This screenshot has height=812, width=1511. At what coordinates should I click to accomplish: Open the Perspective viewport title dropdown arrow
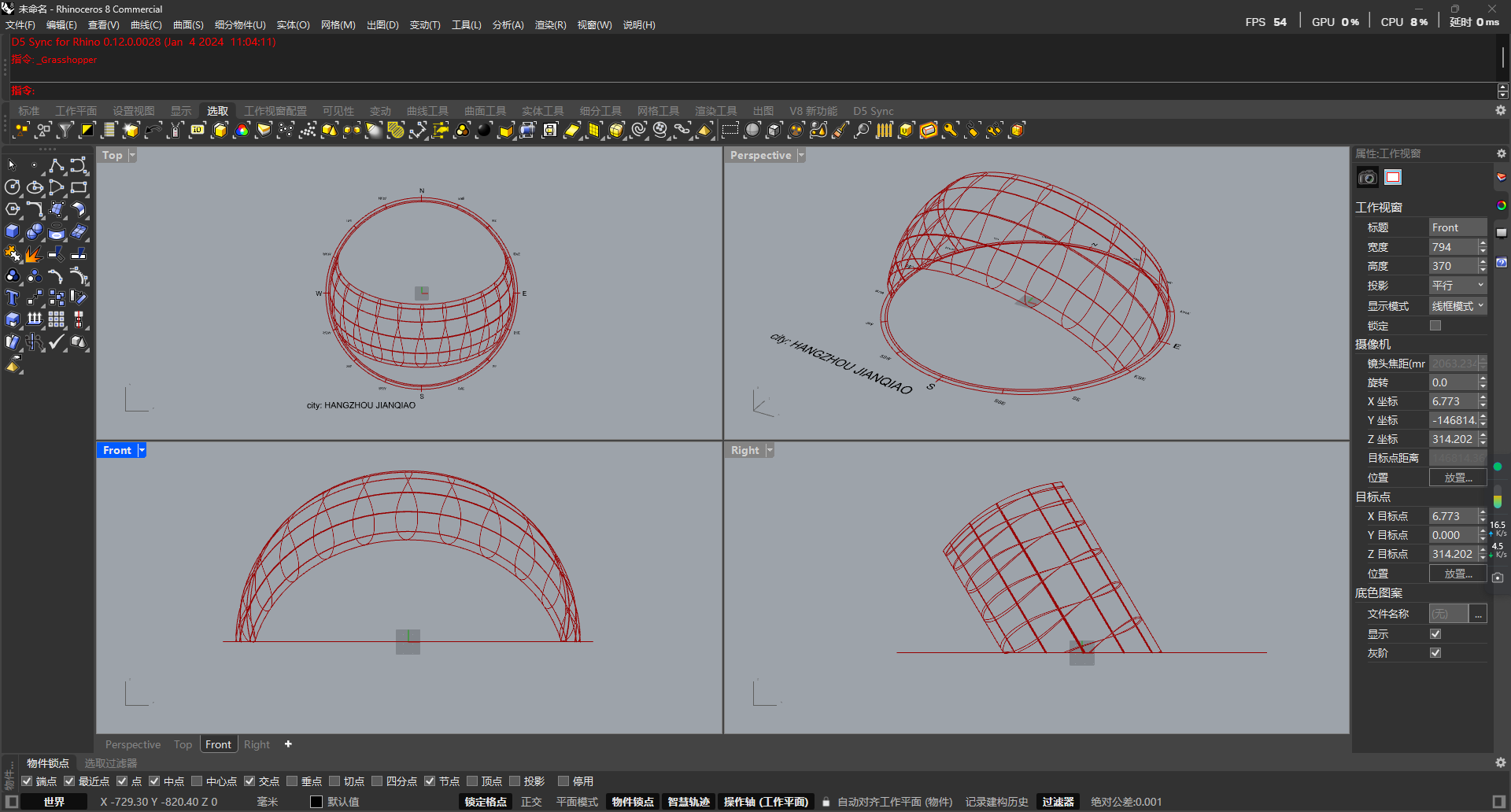click(801, 155)
